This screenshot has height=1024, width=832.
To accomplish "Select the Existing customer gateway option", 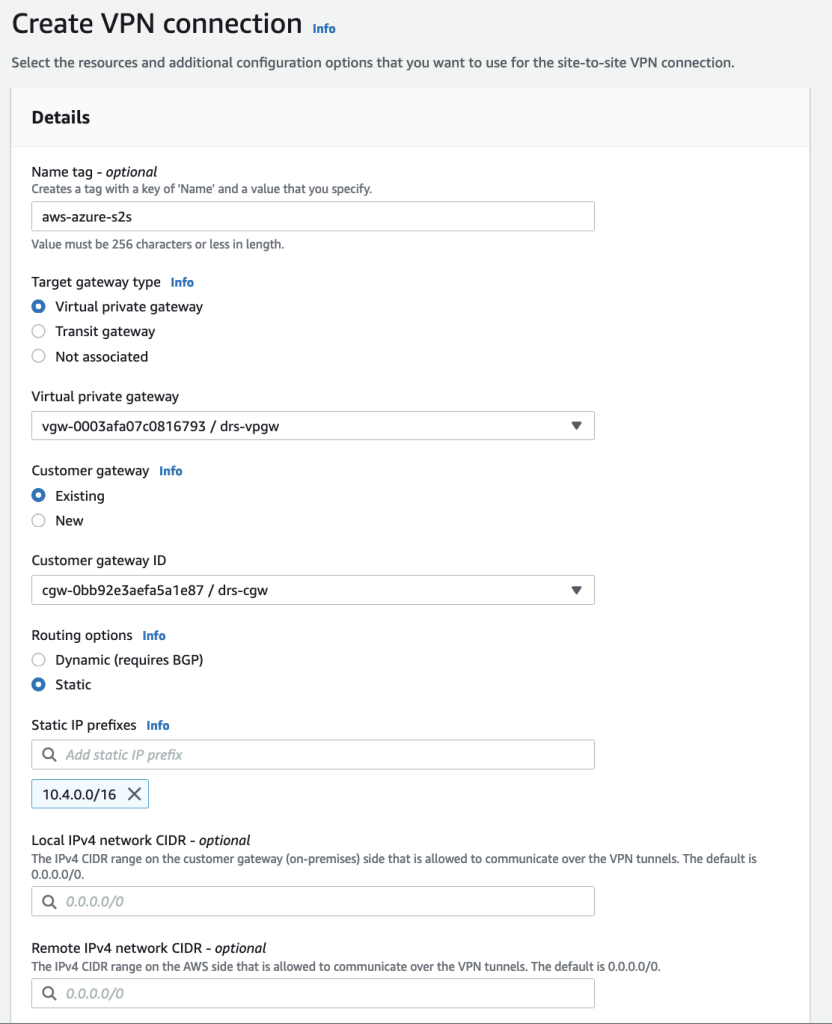I will tap(38, 495).
